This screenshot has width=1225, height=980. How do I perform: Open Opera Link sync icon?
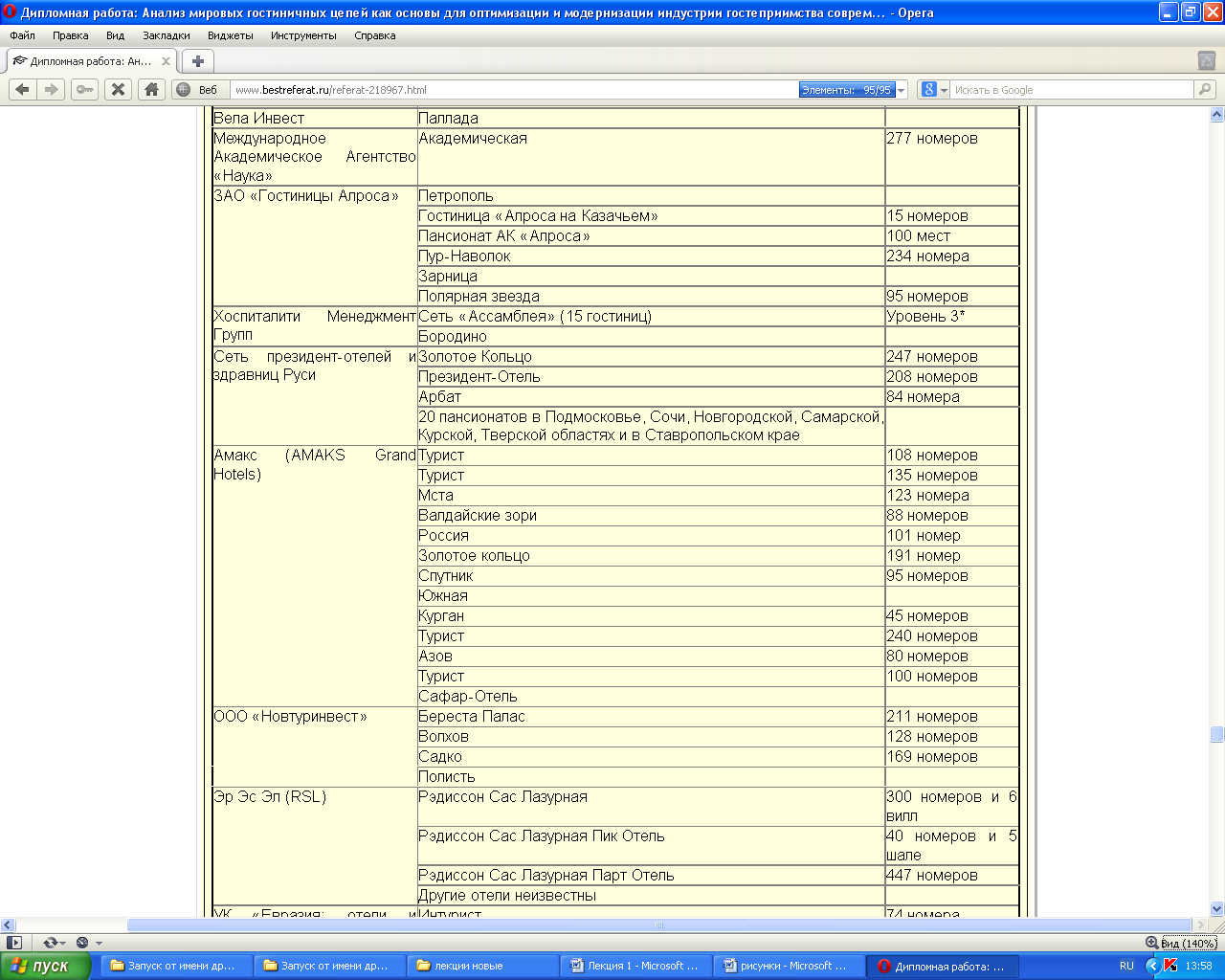coord(49,943)
